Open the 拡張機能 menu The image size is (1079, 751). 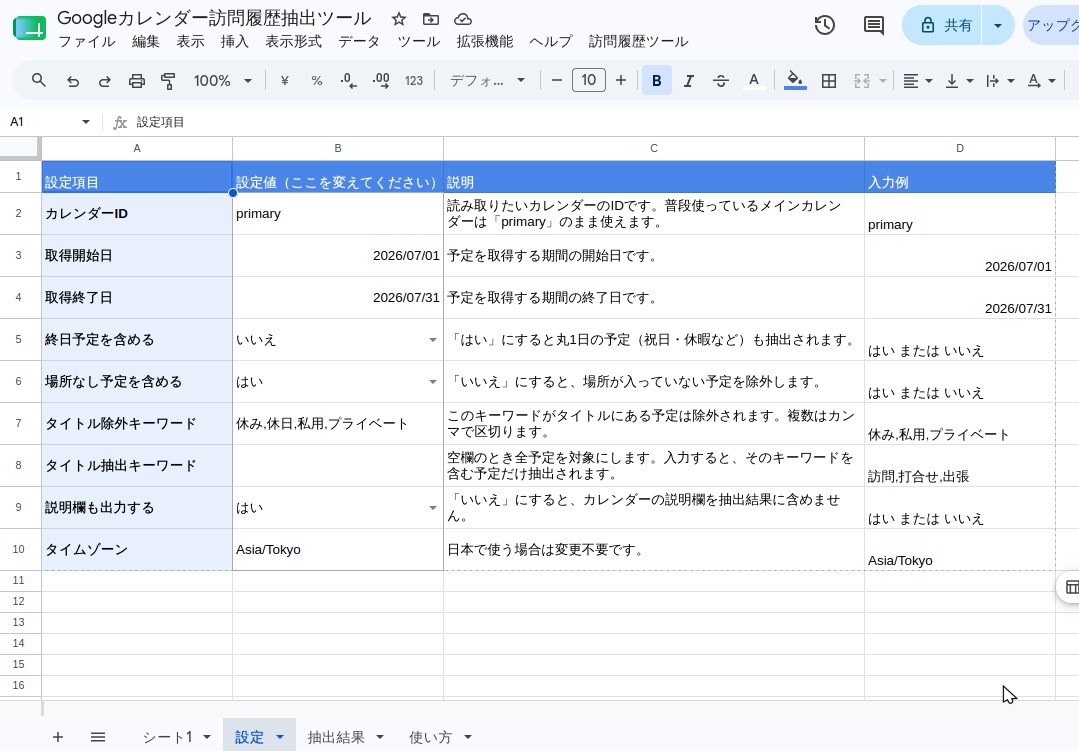(x=484, y=41)
